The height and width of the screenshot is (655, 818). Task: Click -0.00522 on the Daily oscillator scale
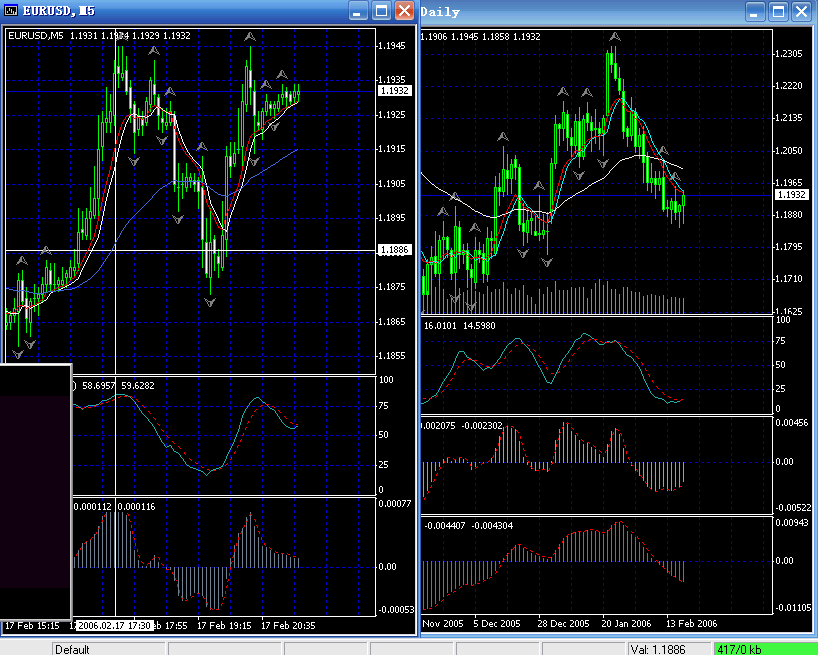[793, 507]
